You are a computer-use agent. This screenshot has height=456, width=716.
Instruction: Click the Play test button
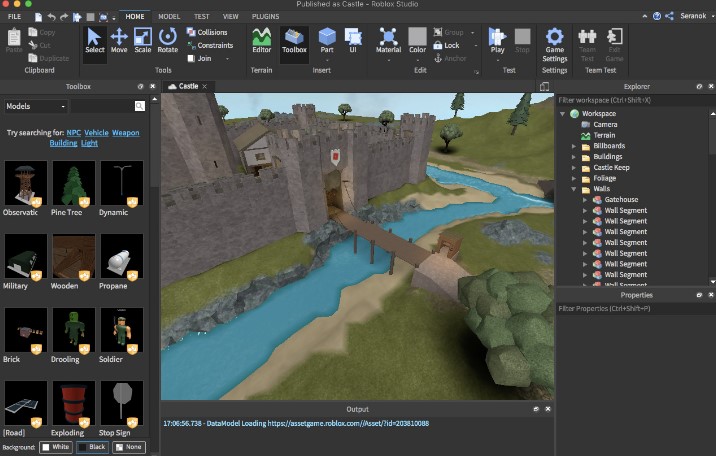point(497,41)
